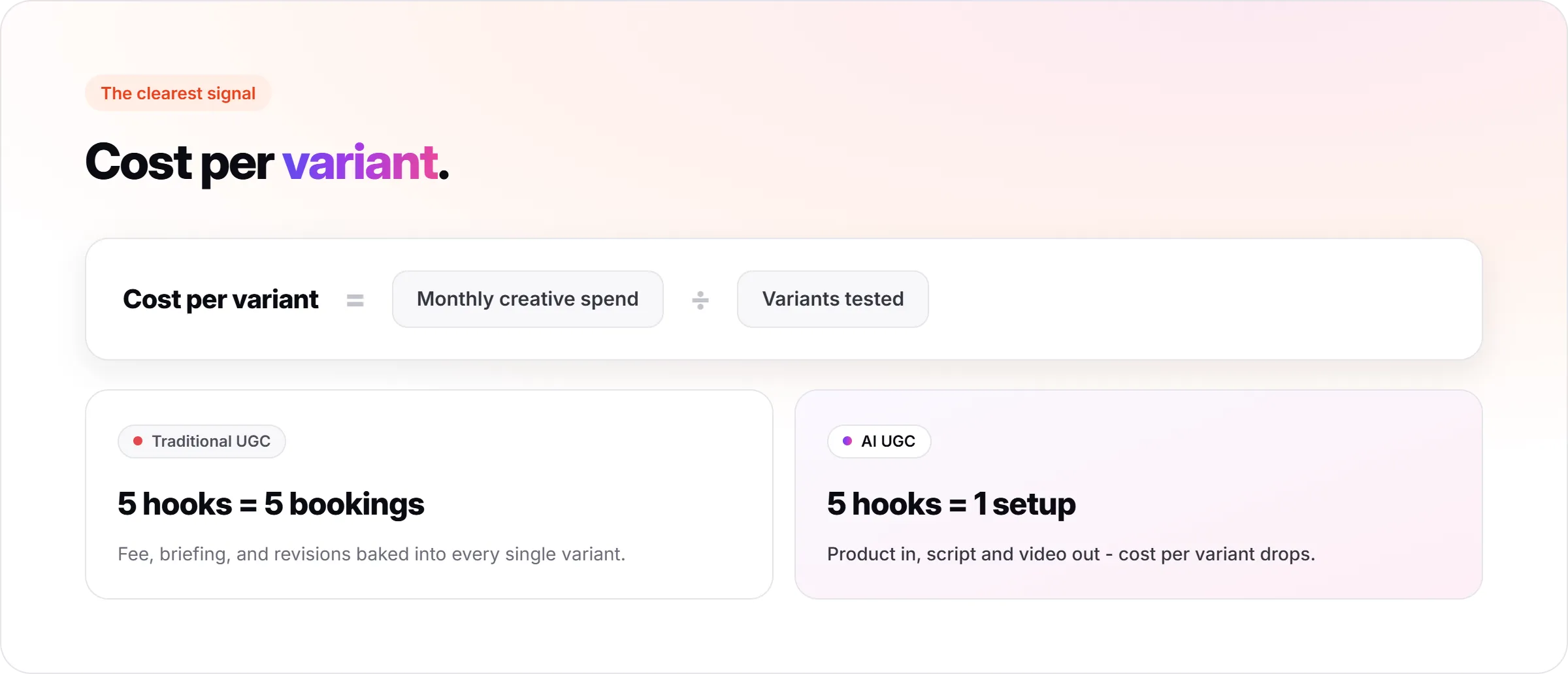Click the division symbol in the formula

click(700, 300)
